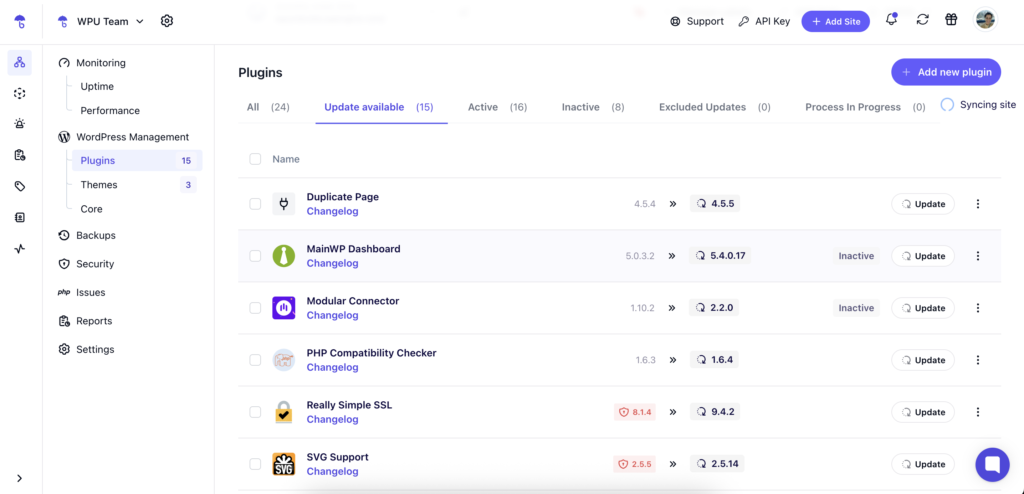This screenshot has height=494, width=1024.
Task: Click the umbrella logo in the far-left rail
Action: click(20, 22)
